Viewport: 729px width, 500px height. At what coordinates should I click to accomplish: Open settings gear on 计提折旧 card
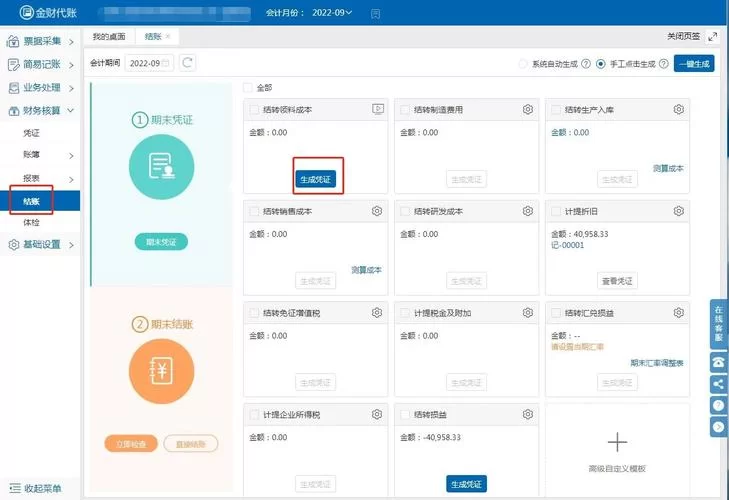(678, 211)
